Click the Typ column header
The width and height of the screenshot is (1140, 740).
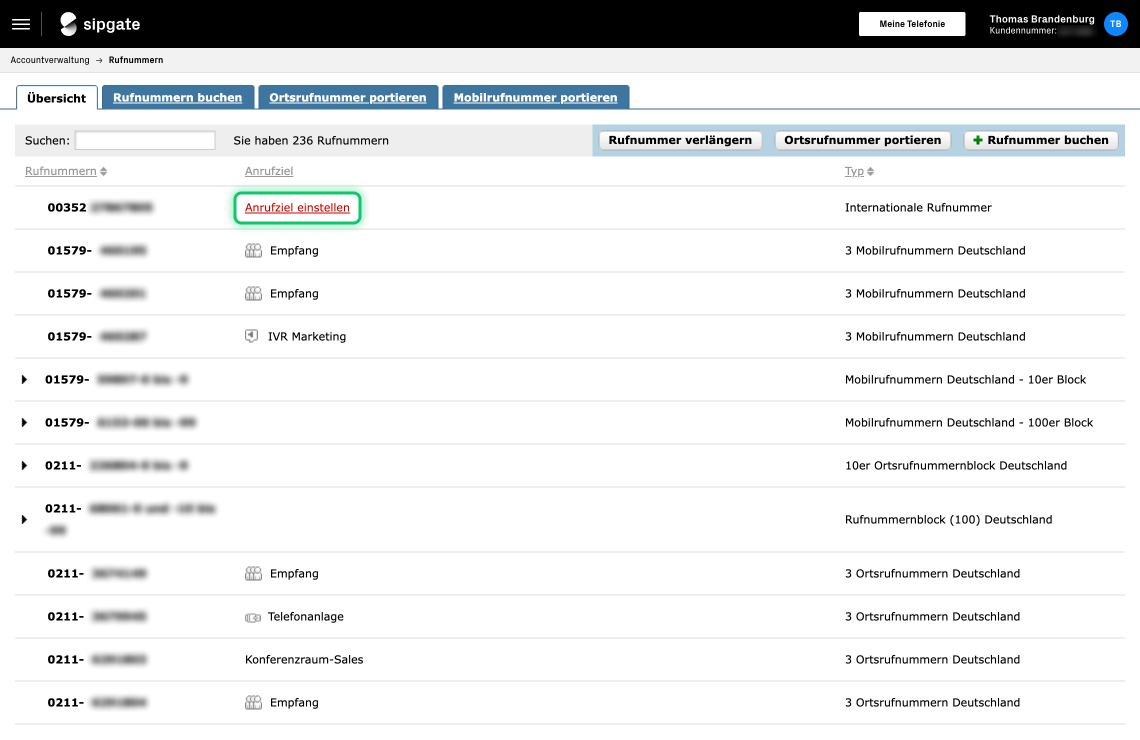(x=854, y=172)
